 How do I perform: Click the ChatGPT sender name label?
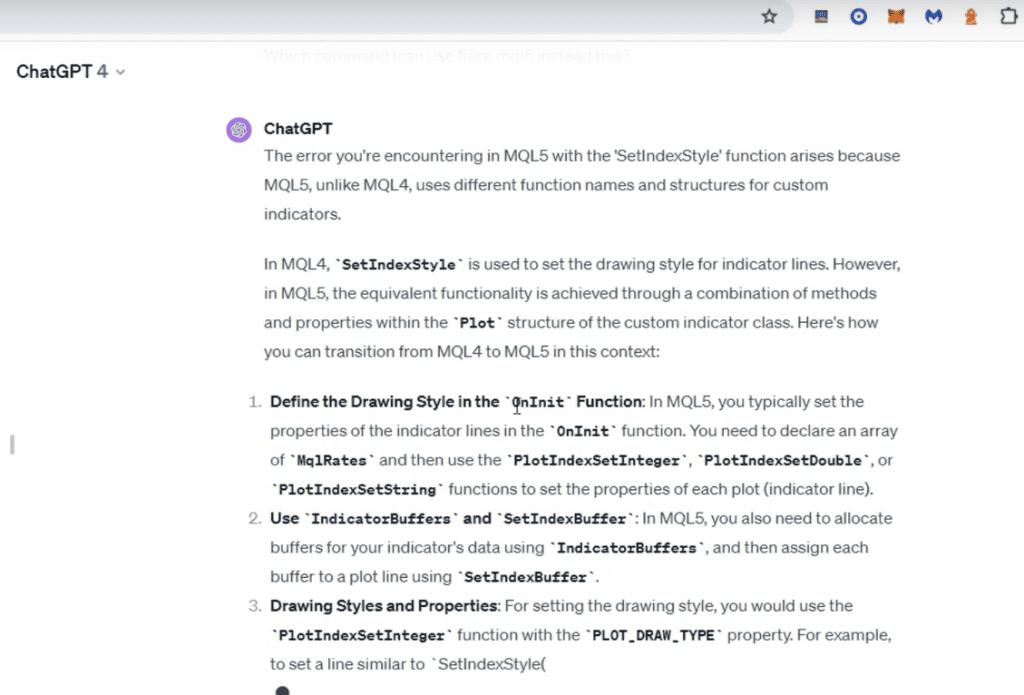pyautogui.click(x=298, y=129)
